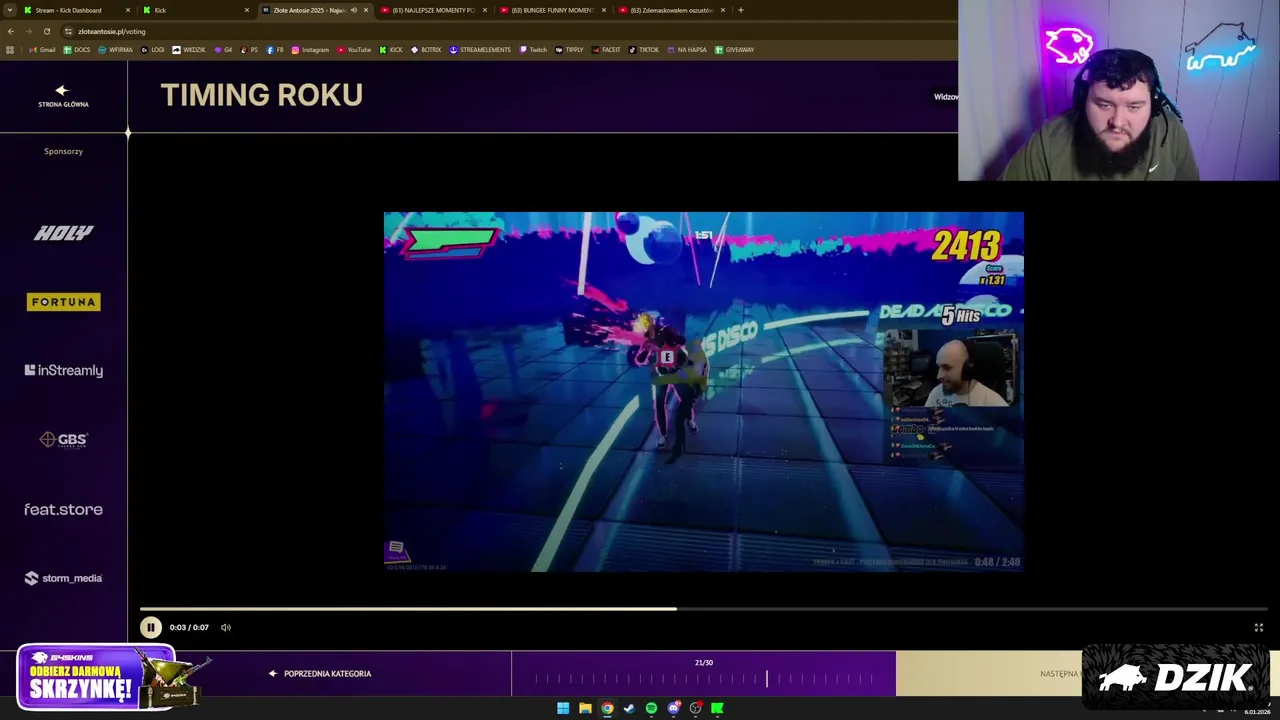Open the GIVEAWAY bookmark
Screen dimensions: 1280x720
click(x=734, y=50)
